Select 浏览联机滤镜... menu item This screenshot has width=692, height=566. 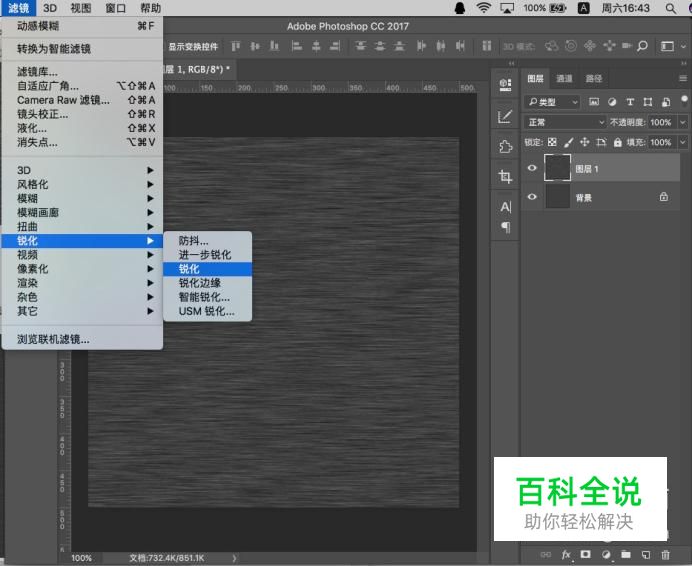pos(82,339)
